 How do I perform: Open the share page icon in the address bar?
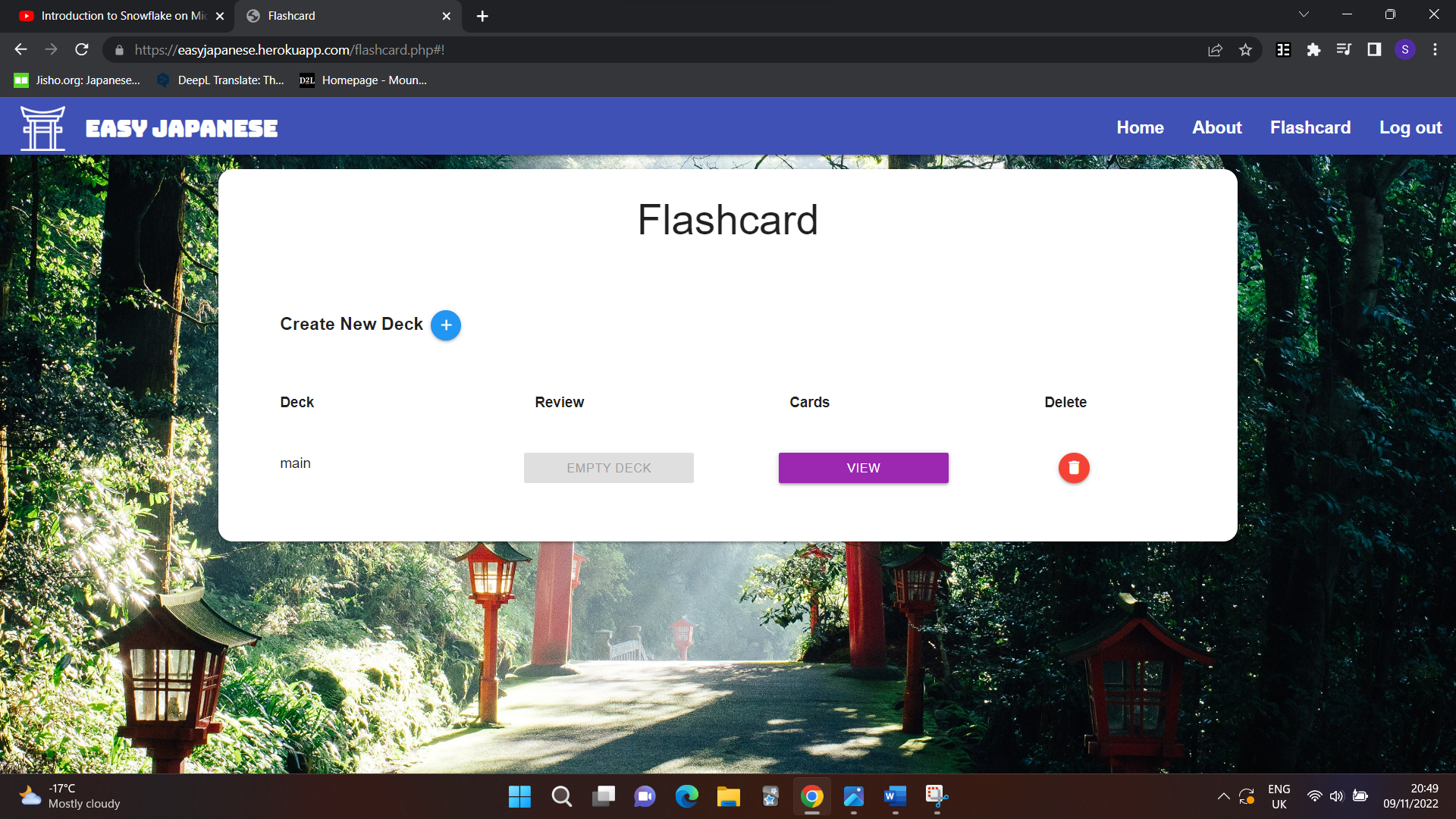click(x=1215, y=50)
